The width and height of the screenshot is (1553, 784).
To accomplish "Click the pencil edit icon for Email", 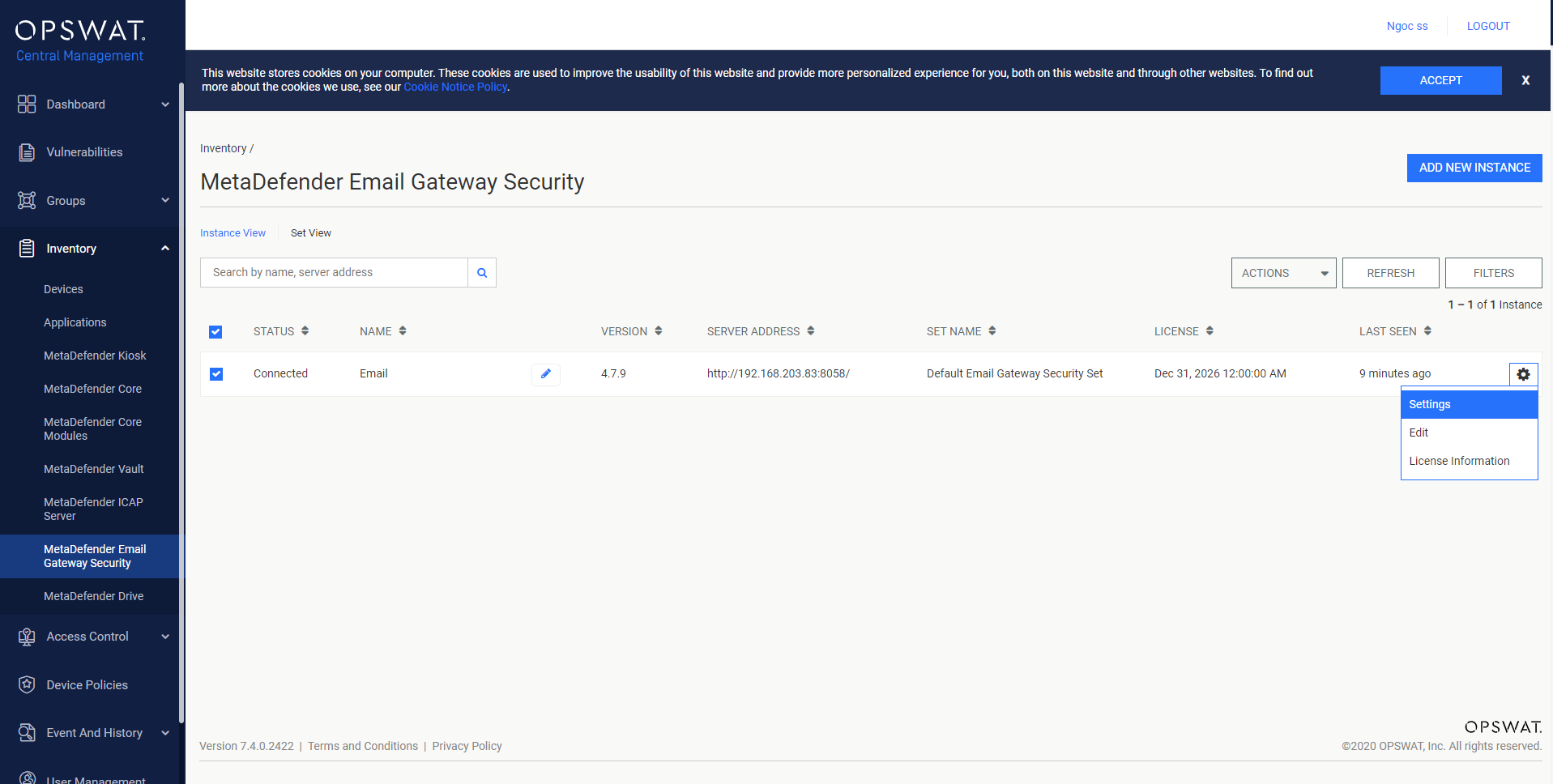I will 546,373.
